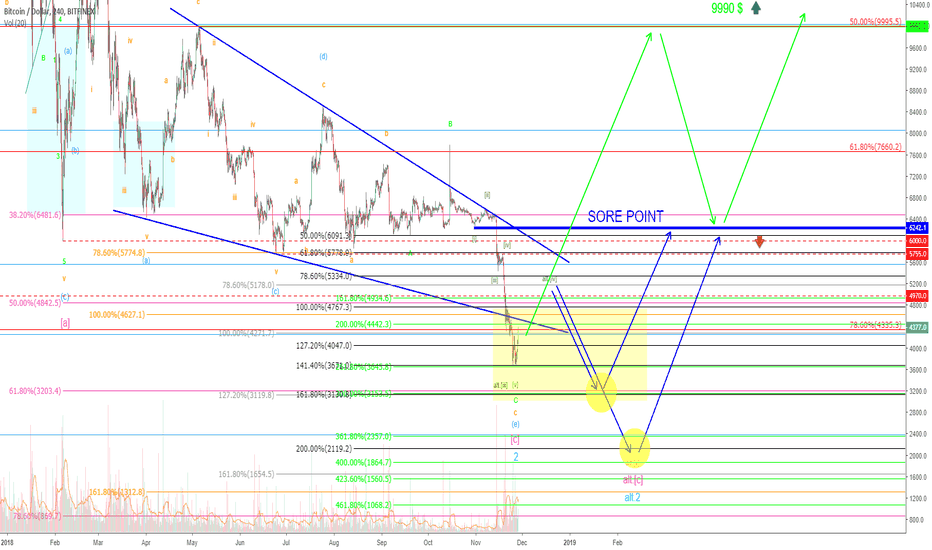Click the pink alt [c] wave label
The image size is (932, 550).
pos(632,479)
